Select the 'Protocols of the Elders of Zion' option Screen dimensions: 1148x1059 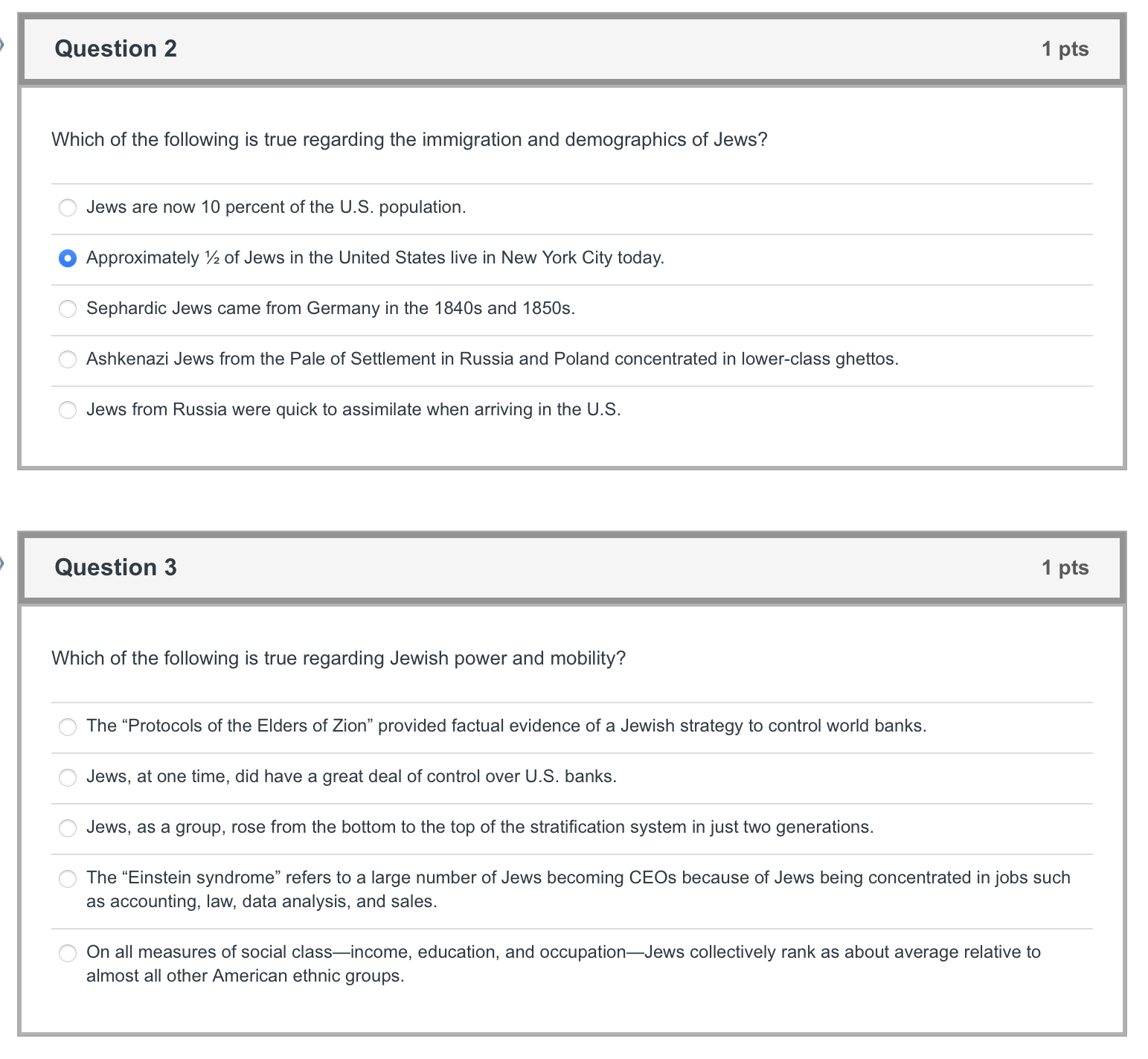68,726
